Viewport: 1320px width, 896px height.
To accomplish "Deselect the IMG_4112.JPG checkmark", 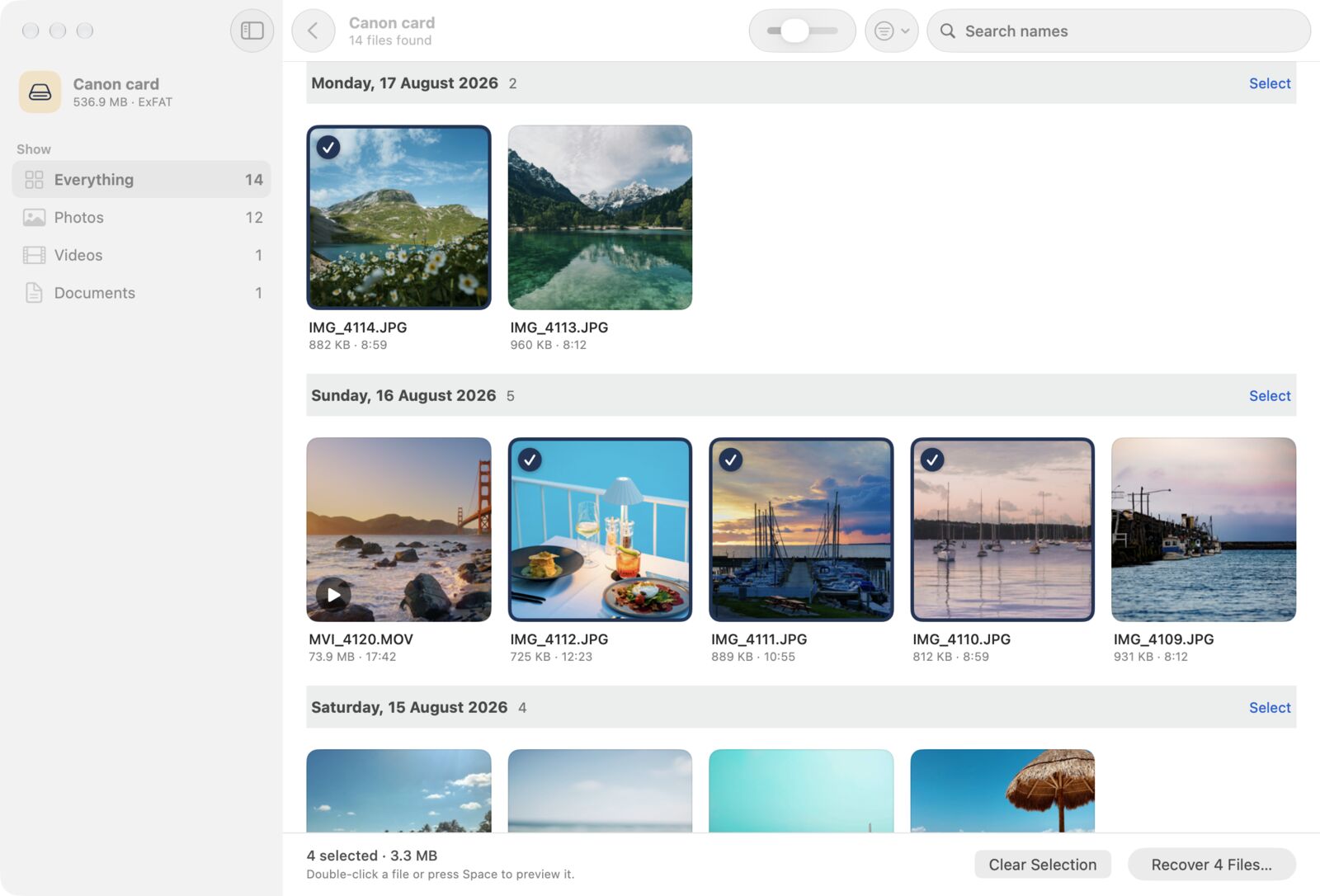I will coord(530,460).
